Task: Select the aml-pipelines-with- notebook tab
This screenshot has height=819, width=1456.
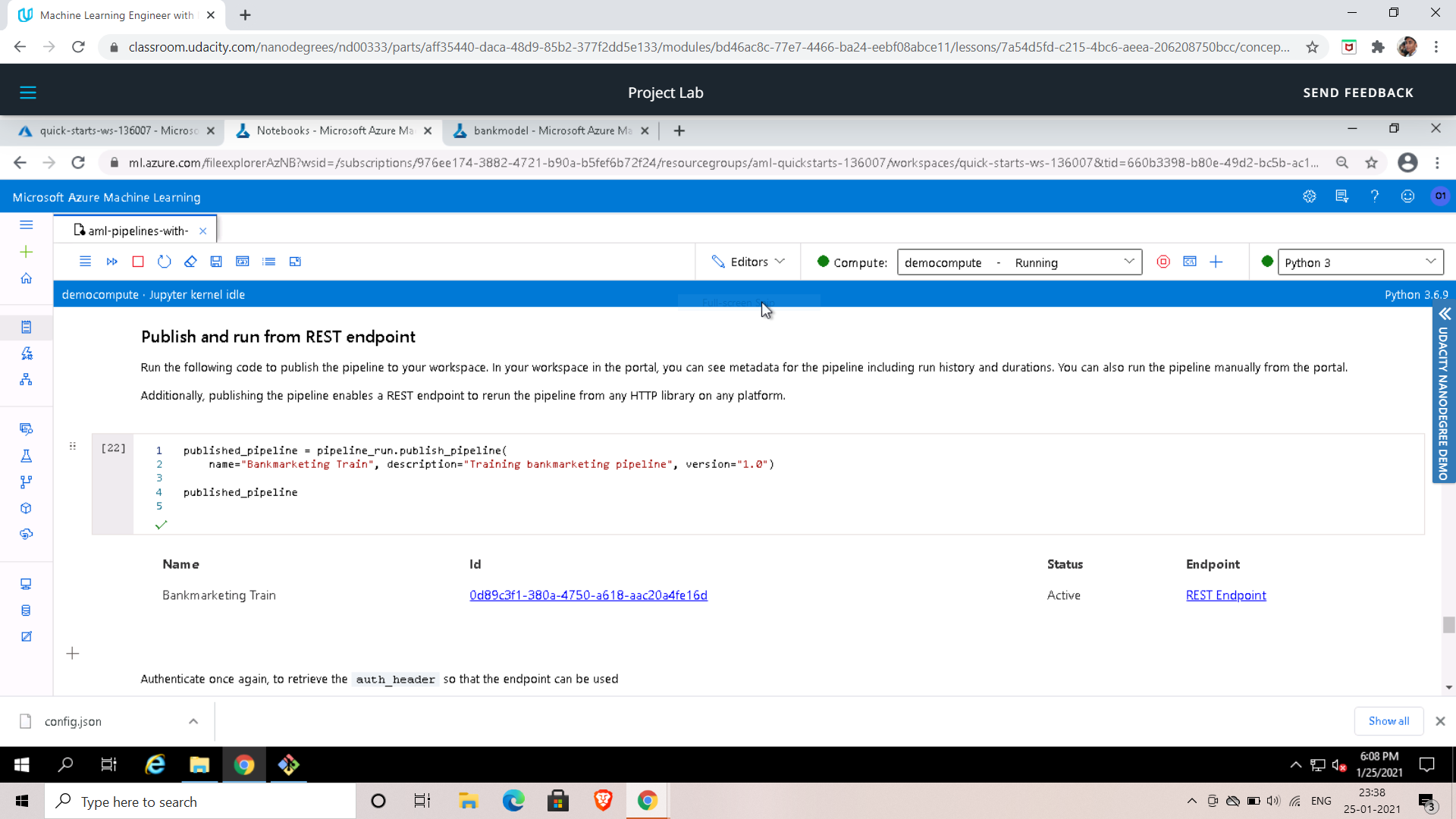Action: (138, 231)
